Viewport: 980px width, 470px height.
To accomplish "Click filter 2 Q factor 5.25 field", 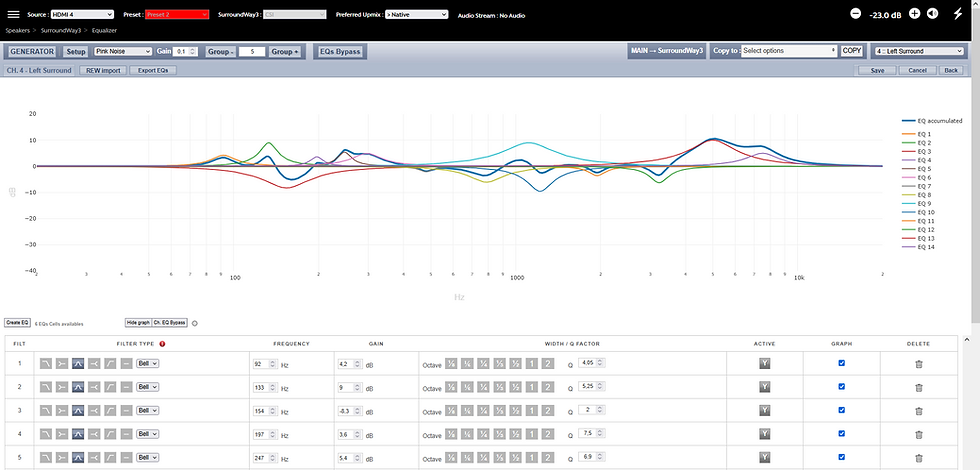I will click(591, 387).
